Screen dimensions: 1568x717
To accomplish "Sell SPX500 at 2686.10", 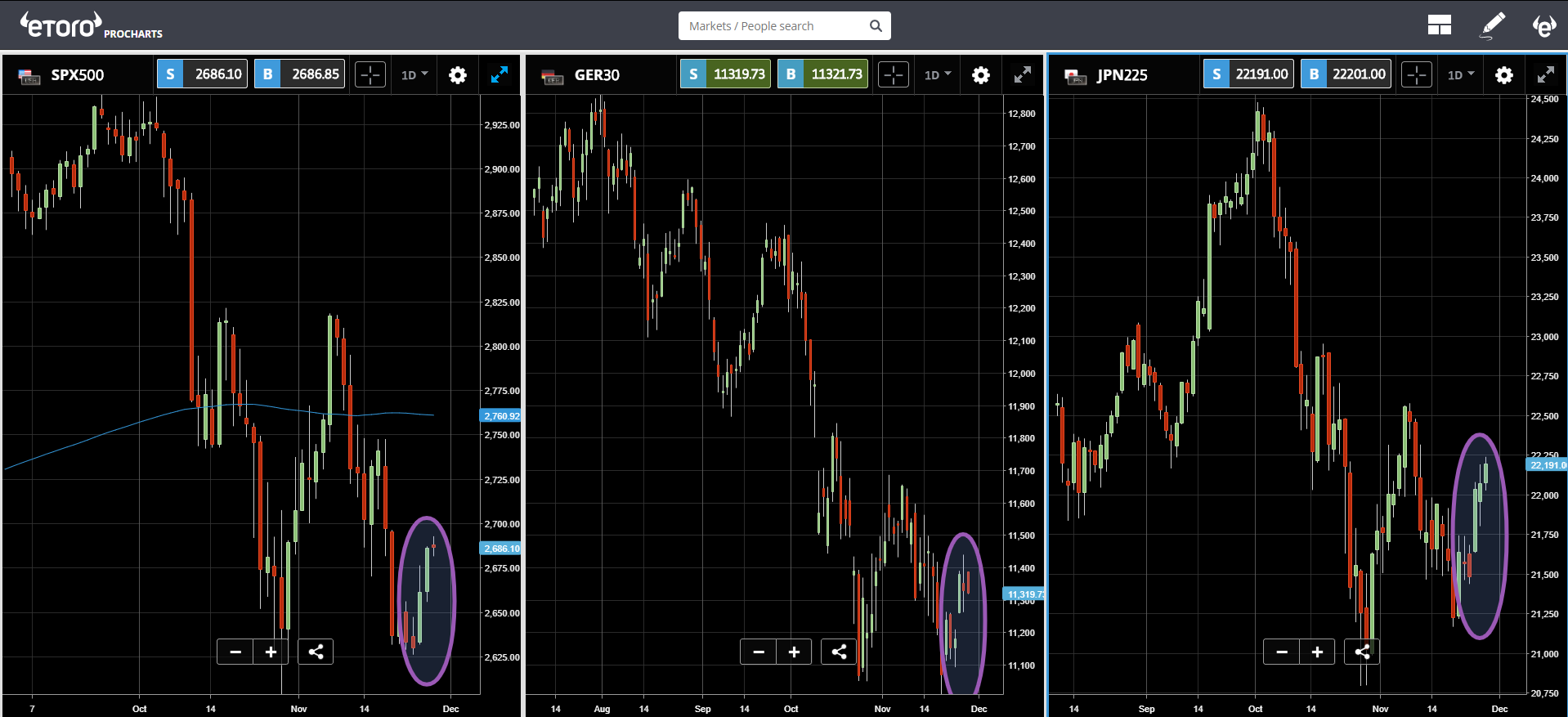I will point(202,74).
